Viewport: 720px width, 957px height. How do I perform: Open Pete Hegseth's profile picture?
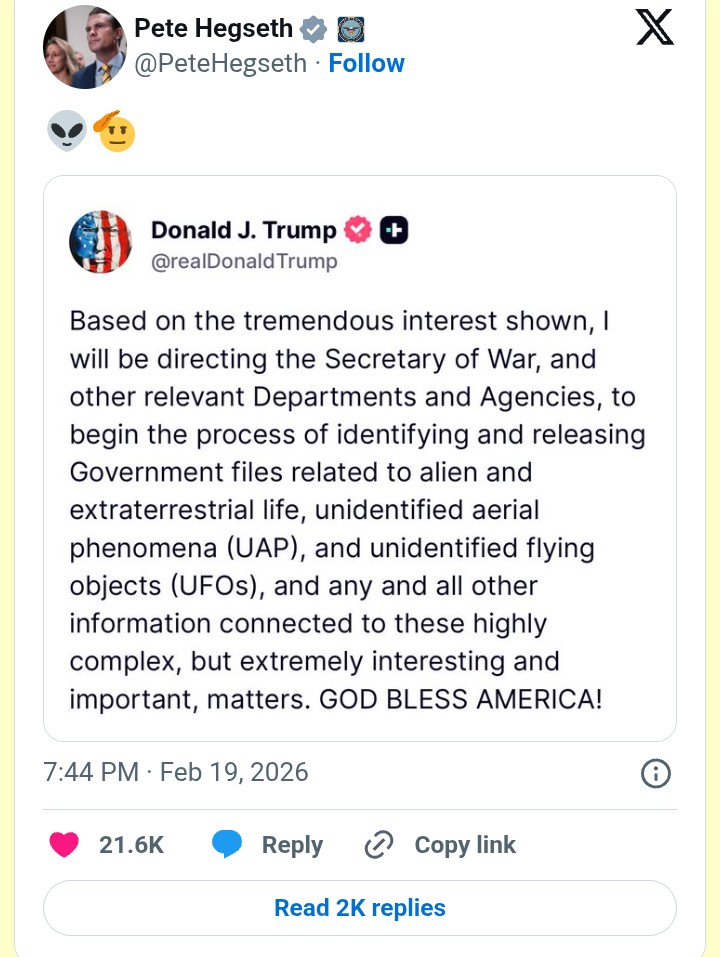[x=85, y=47]
